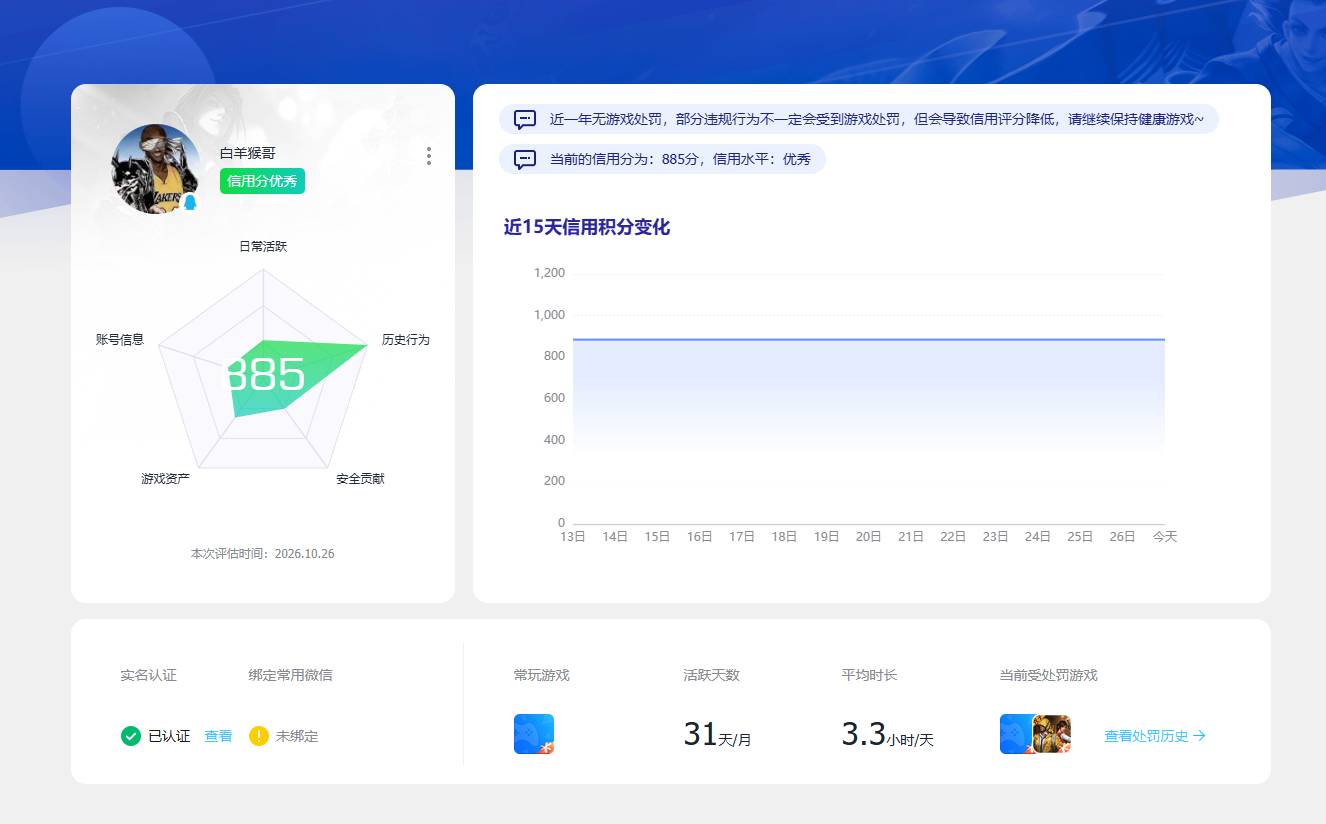Click the chat icon beside 近一年无游戏处罚 notice
This screenshot has height=824, width=1326.
(x=525, y=119)
